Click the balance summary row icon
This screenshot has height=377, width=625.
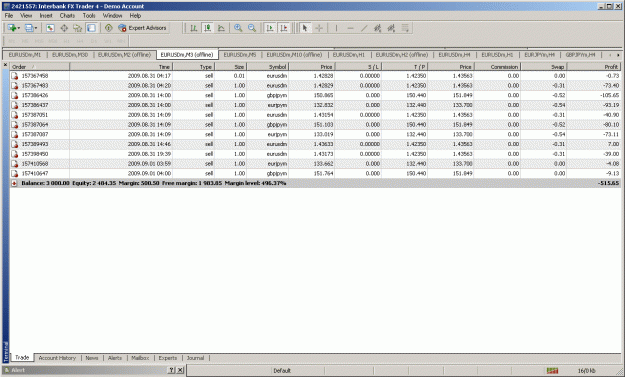coord(14,183)
